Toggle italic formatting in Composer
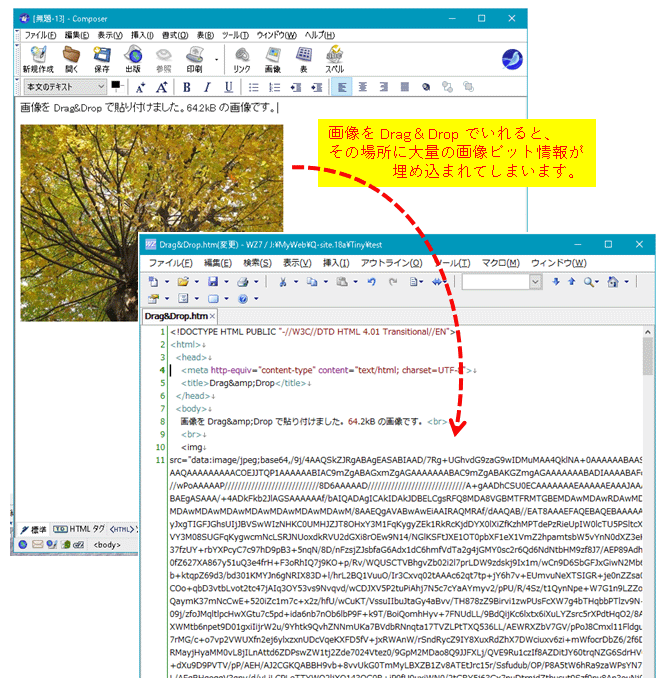Screen dimensions: 666x678 [x=207, y=87]
